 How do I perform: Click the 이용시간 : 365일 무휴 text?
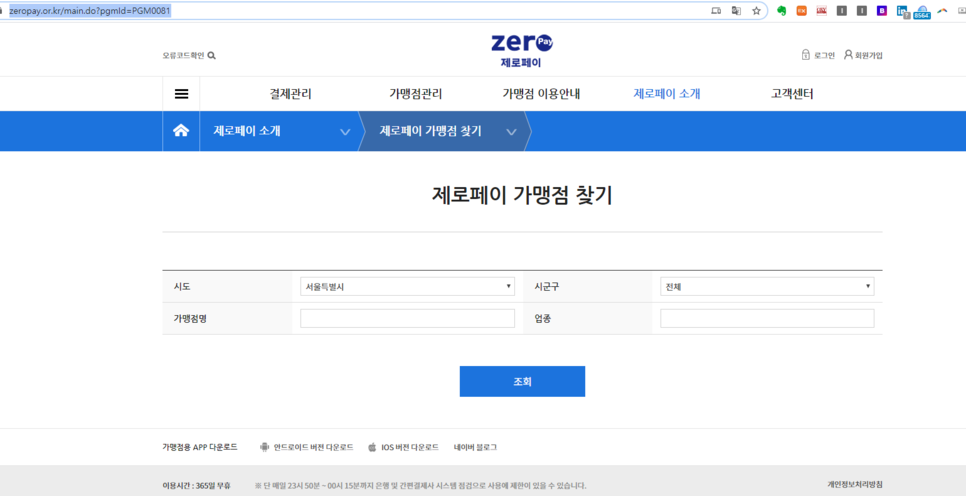(197, 486)
